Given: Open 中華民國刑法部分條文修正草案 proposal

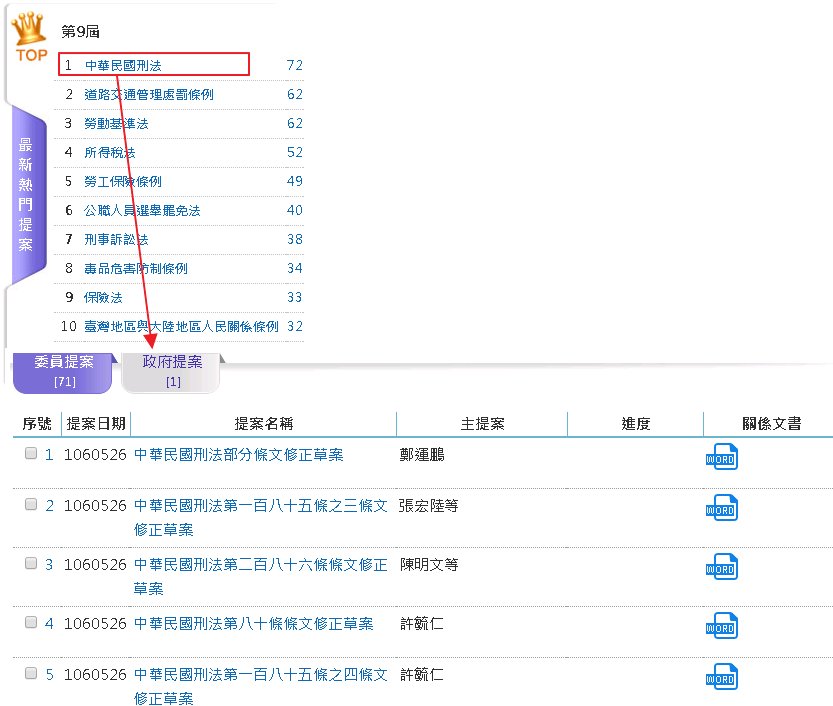Looking at the screenshot, I should tap(238, 454).
